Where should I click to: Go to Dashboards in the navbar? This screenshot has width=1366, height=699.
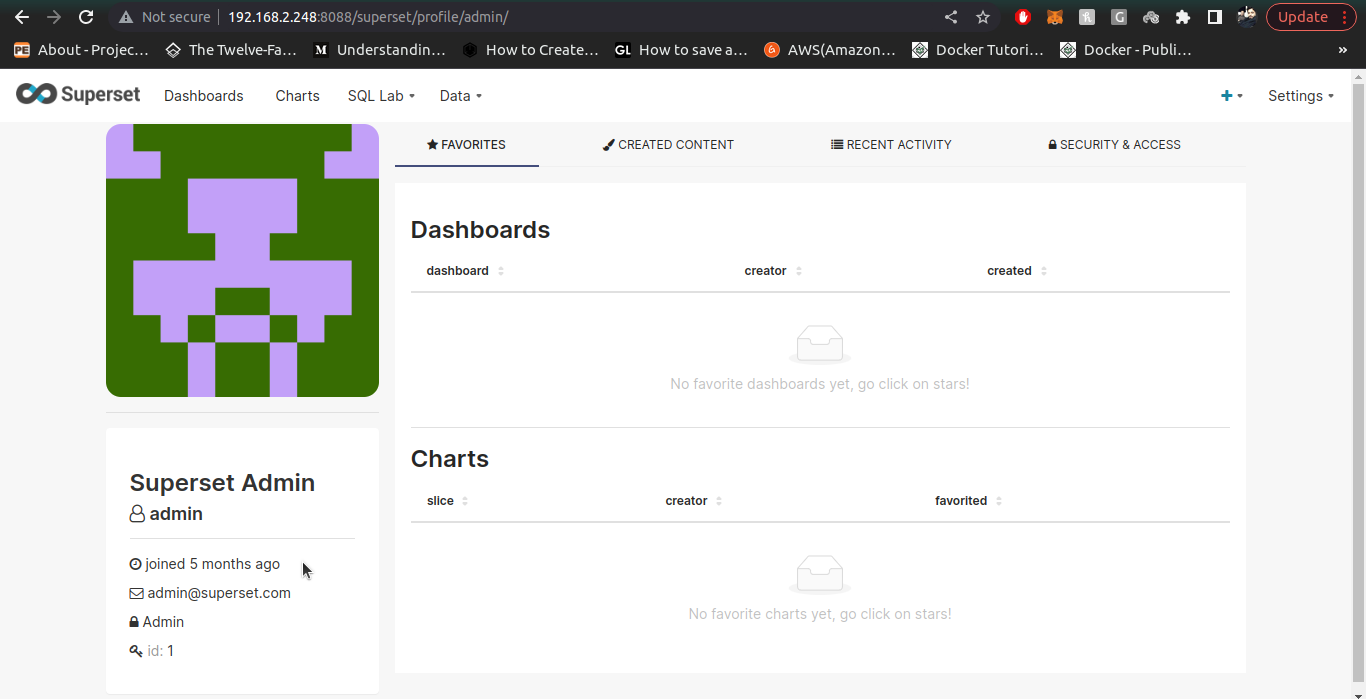point(204,96)
